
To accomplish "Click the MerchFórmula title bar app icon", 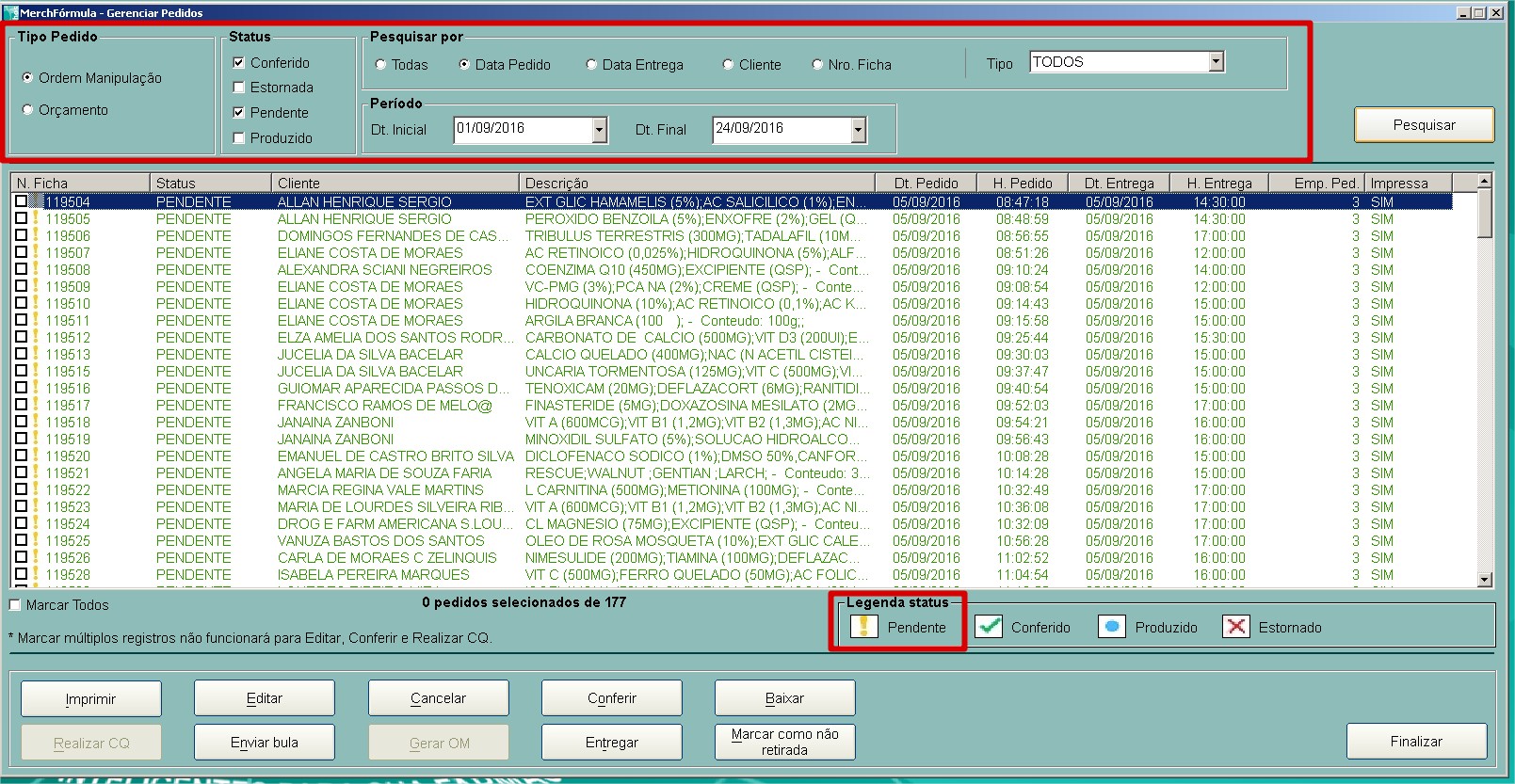I will [11, 13].
